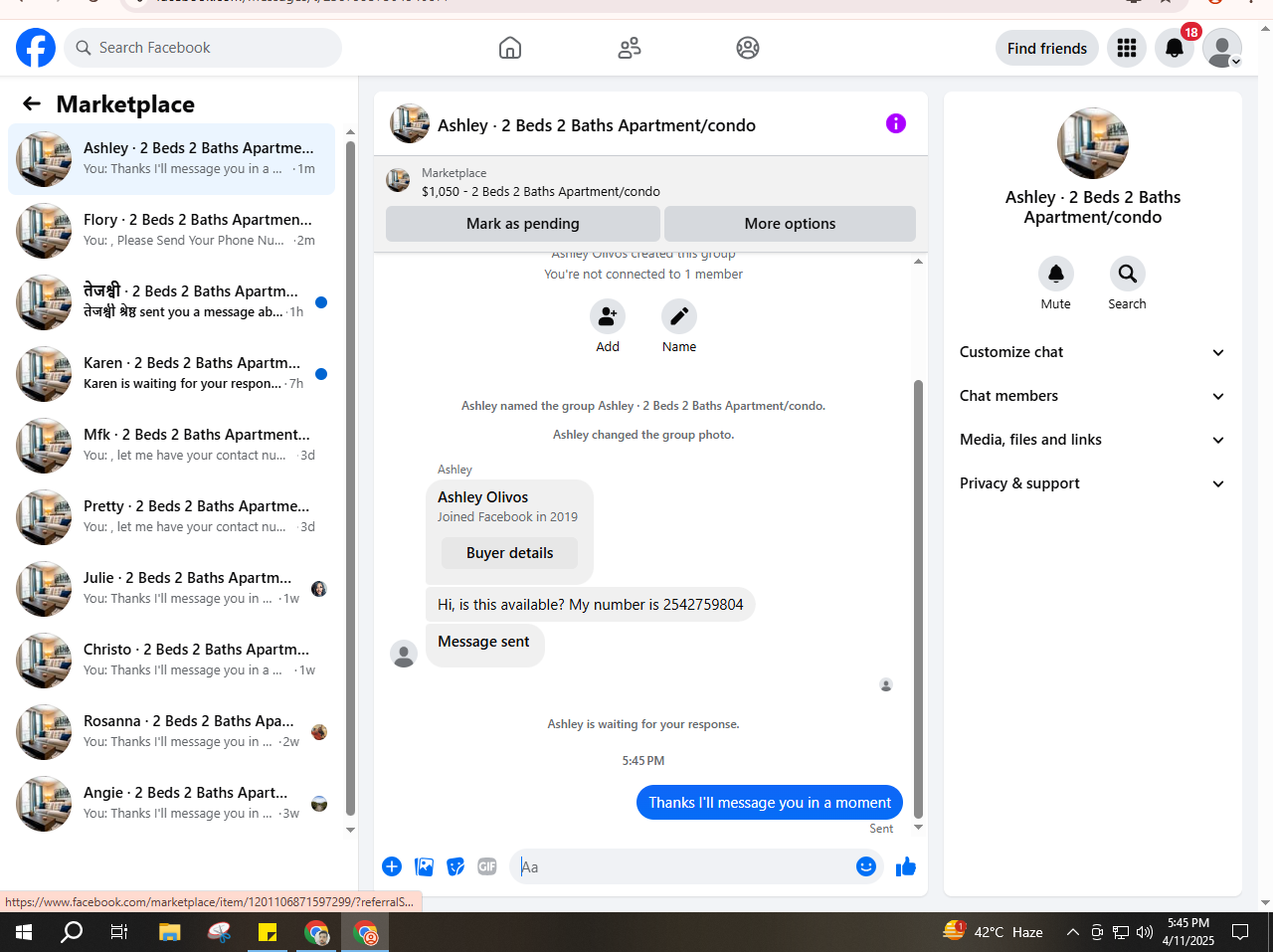Edit the group Name pencil icon

click(679, 316)
